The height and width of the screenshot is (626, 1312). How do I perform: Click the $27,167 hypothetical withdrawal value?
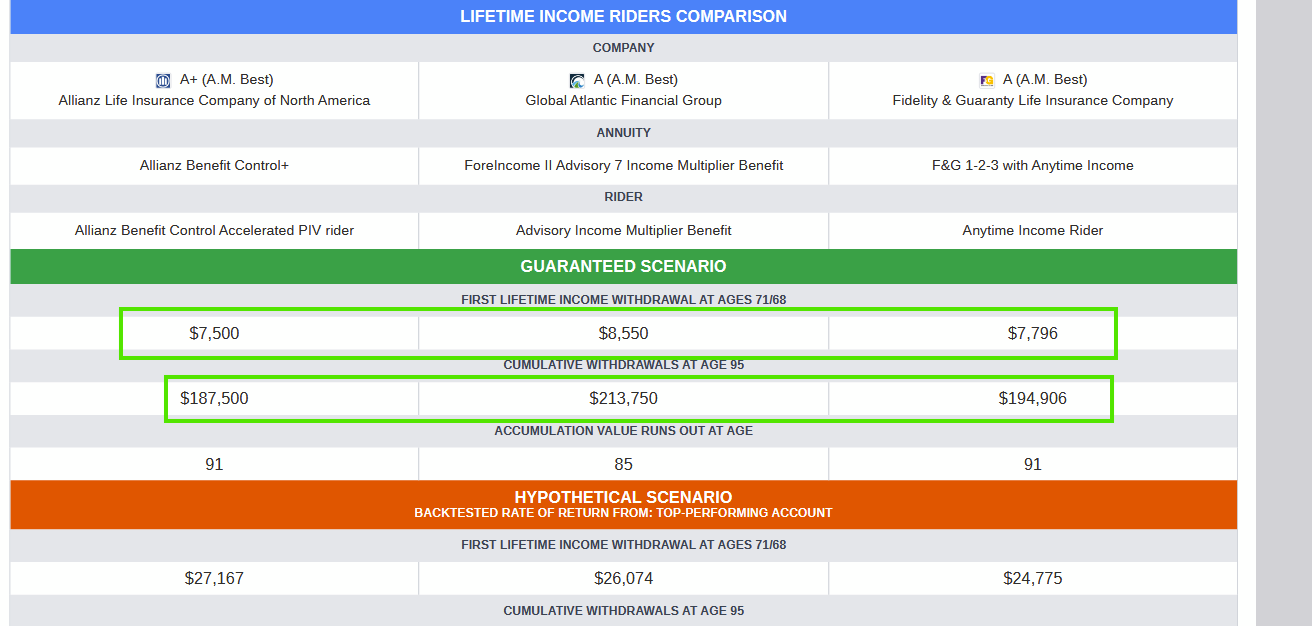pos(214,578)
